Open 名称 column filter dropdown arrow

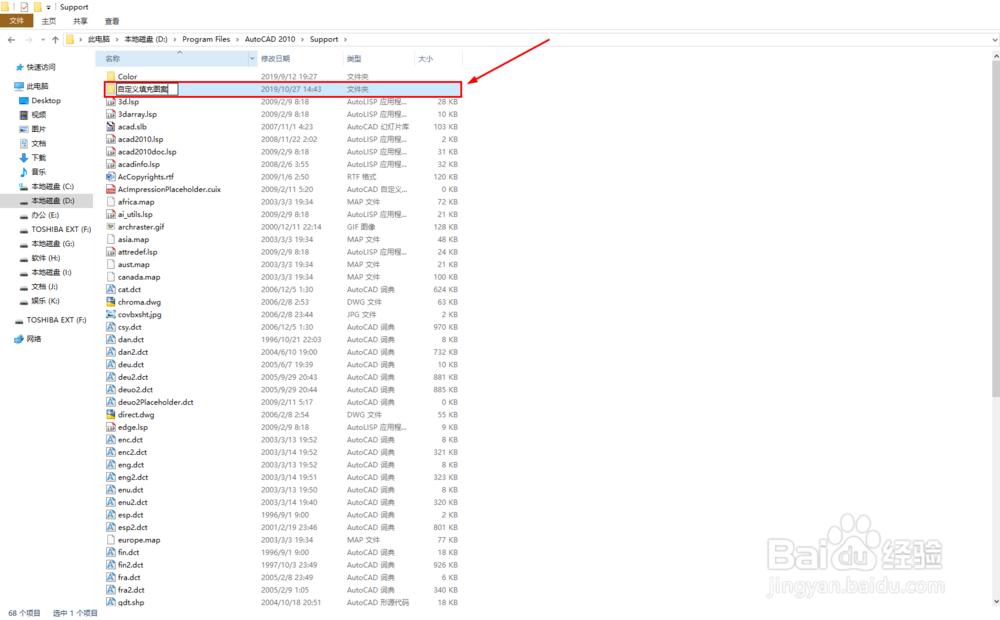pos(253,59)
